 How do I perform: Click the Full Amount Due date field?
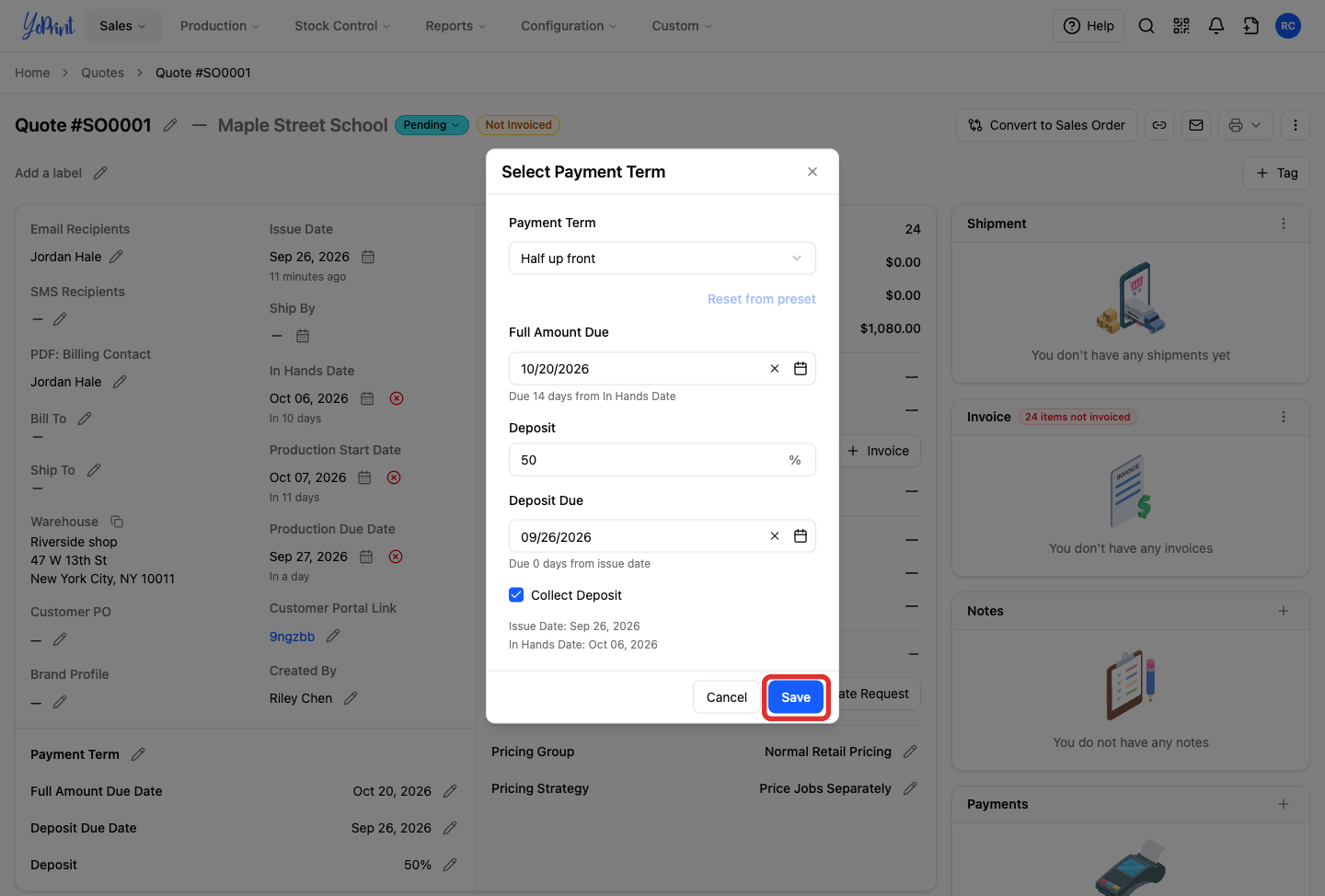(662, 369)
